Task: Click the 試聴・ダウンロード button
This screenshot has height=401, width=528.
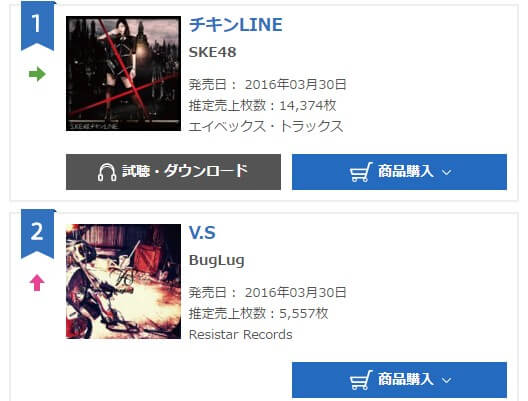Action: (173, 172)
